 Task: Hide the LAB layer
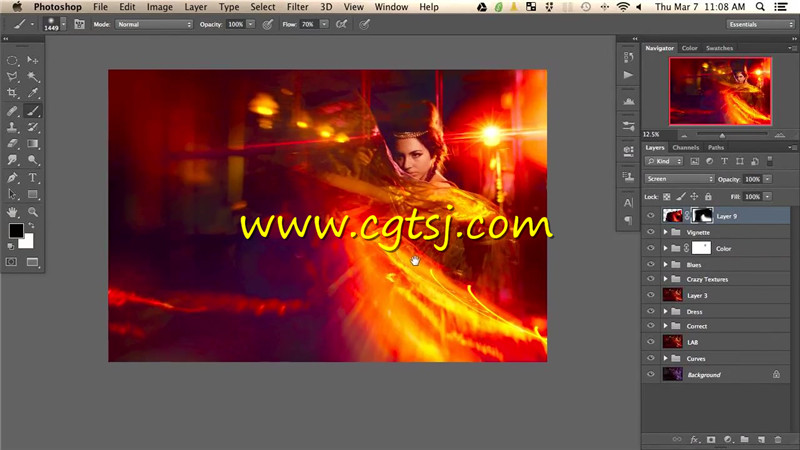tap(651, 342)
